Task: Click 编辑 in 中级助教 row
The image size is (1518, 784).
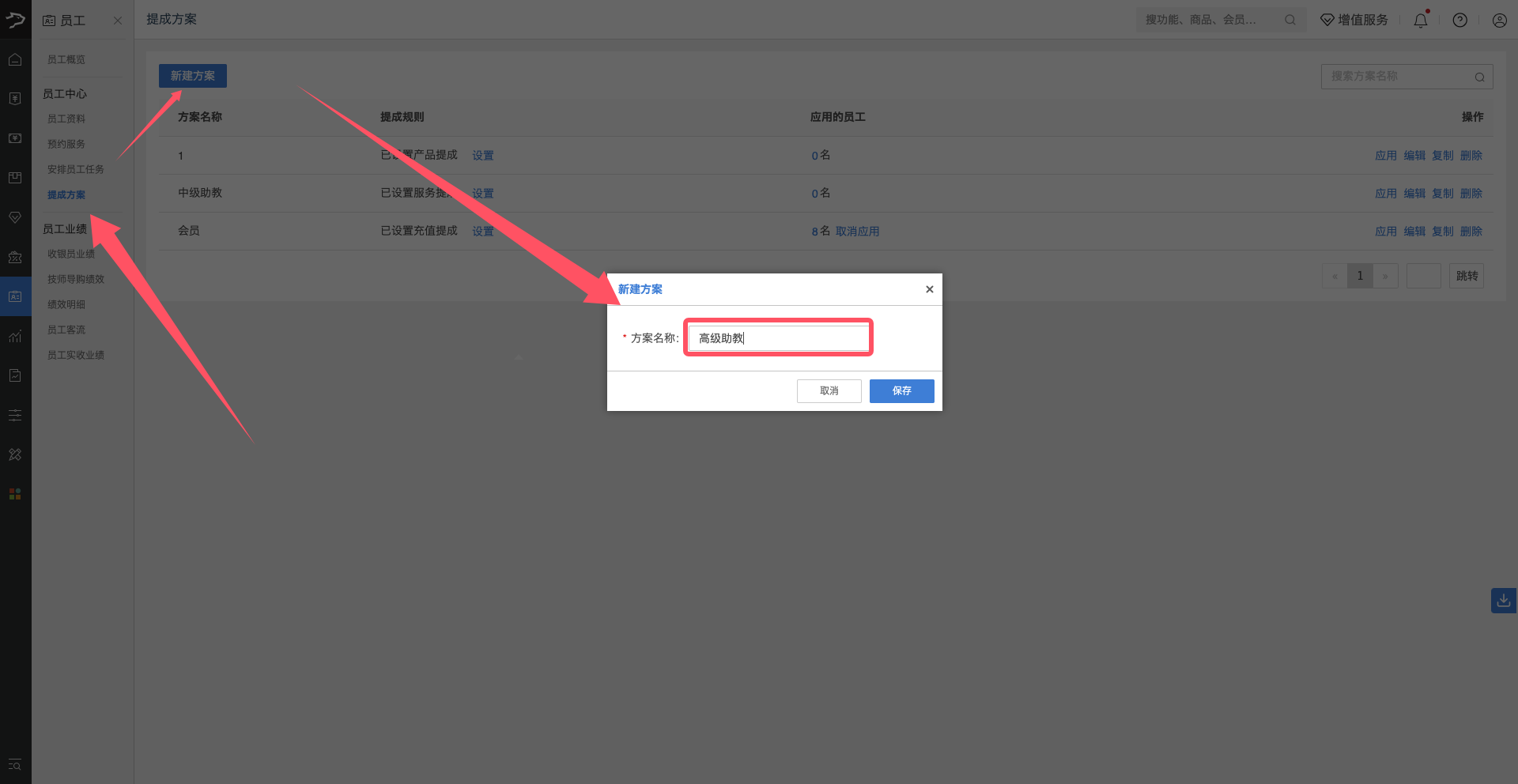Action: coord(1414,194)
